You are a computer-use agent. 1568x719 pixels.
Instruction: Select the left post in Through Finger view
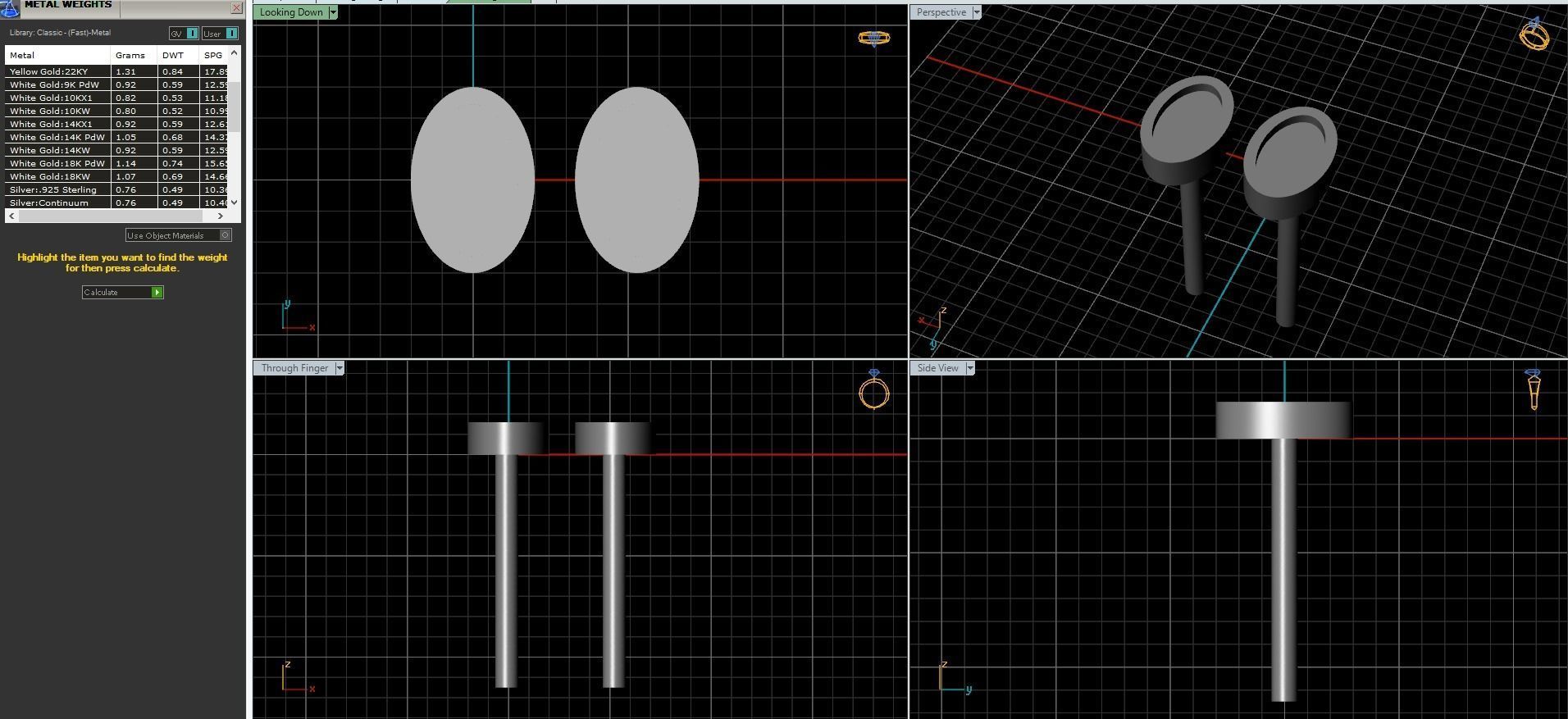506,570
